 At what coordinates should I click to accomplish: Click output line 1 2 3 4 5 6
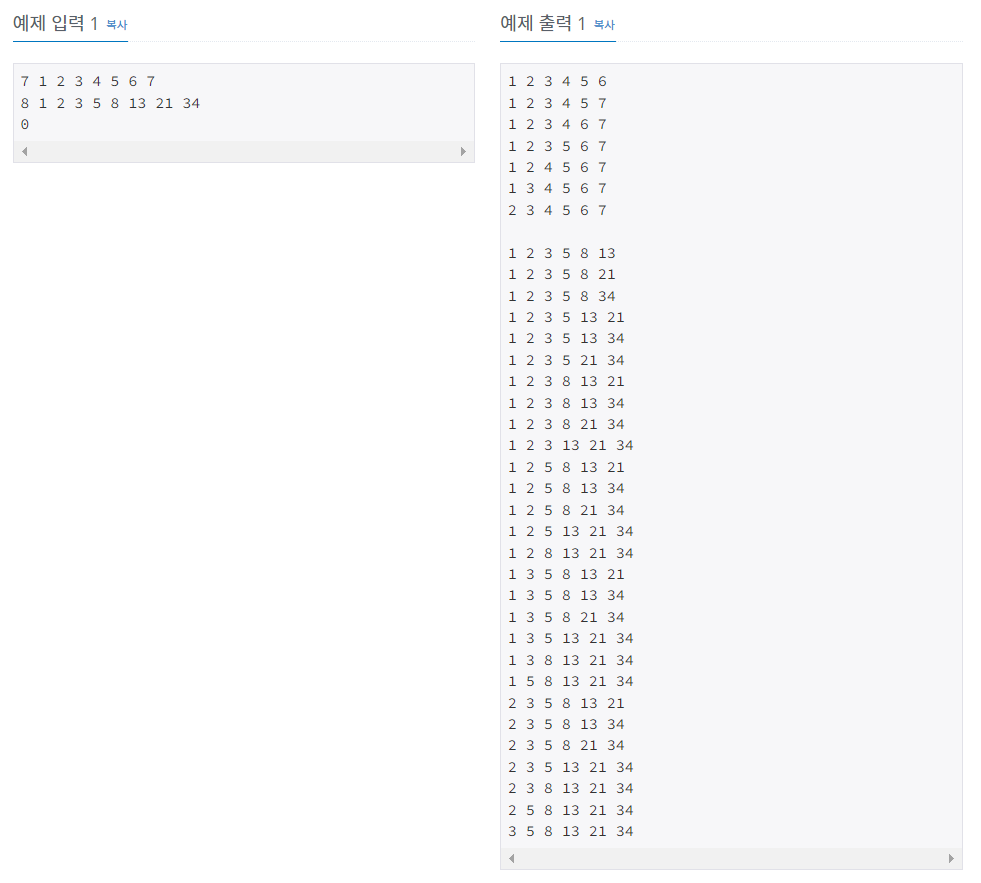557,81
